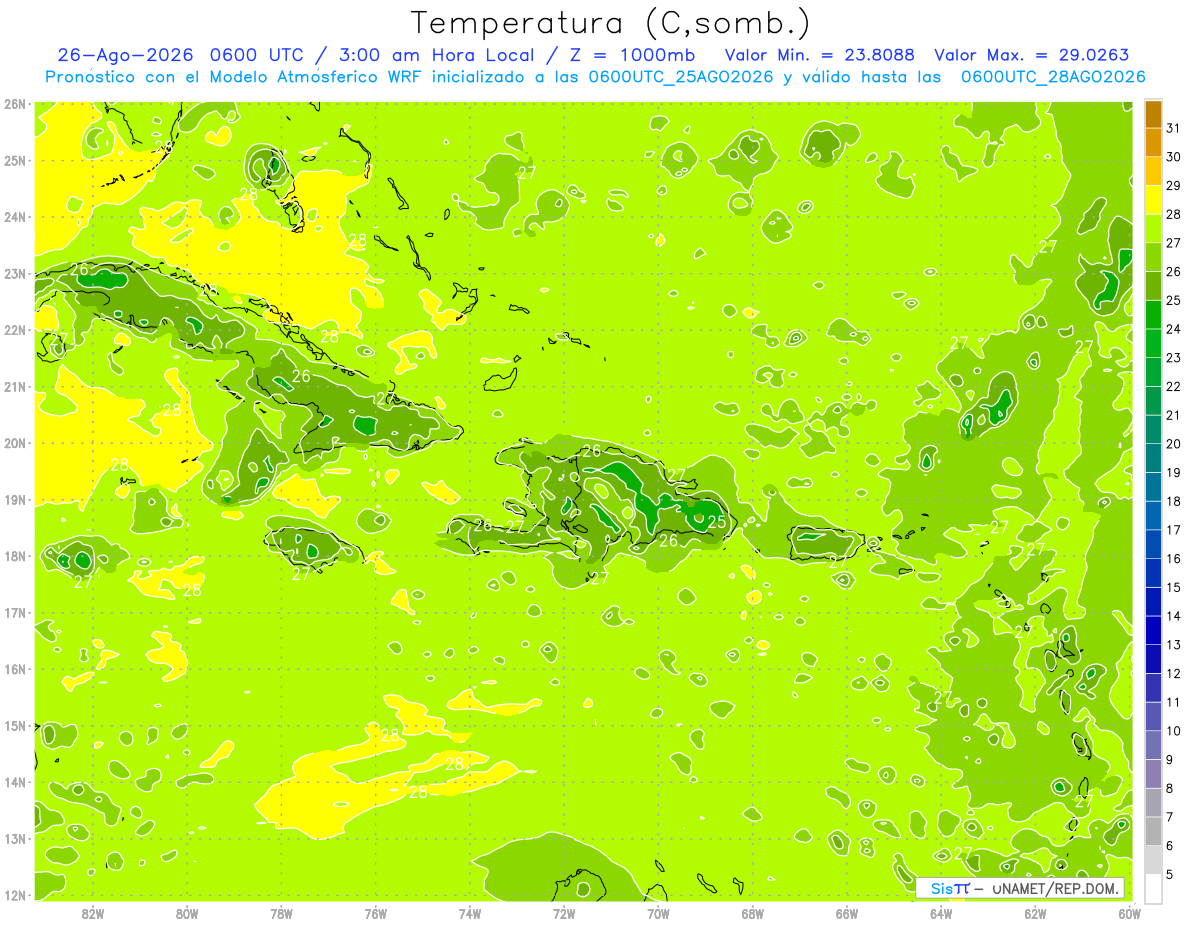The image size is (1200, 927).
Task: Click the color bar scale value 13
Action: coord(1174,645)
